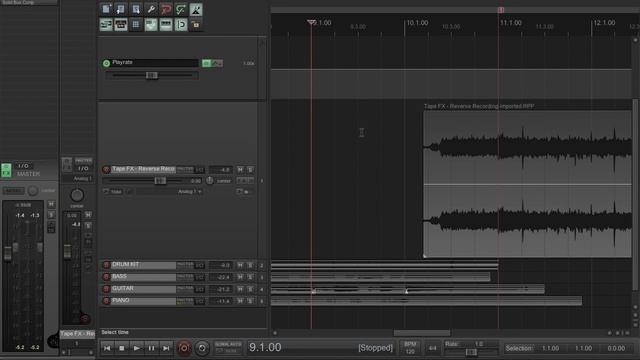Arm the GUITAR track for recording
The height and width of the screenshot is (360, 640).
[106, 289]
